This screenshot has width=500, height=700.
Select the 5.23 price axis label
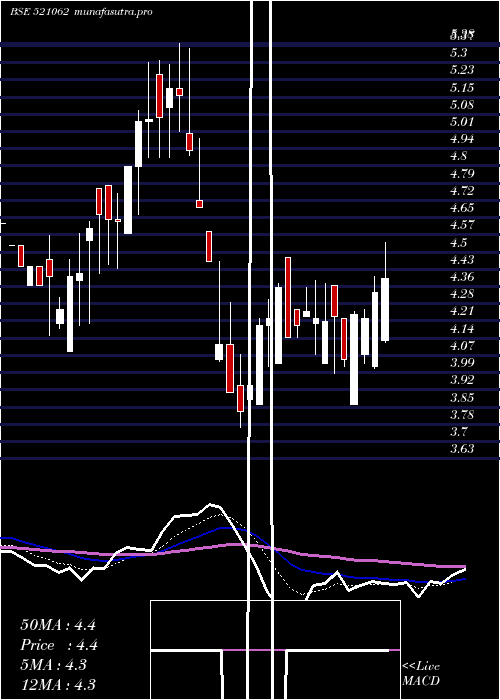click(x=462, y=70)
